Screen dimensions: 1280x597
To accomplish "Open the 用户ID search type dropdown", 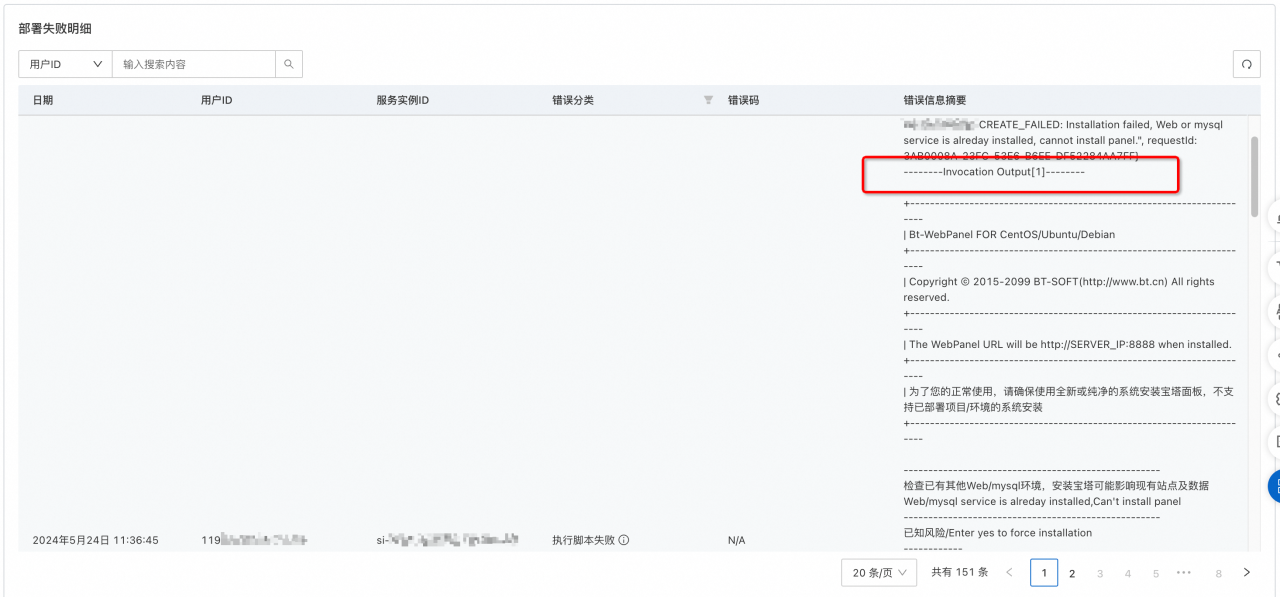I will click(65, 64).
